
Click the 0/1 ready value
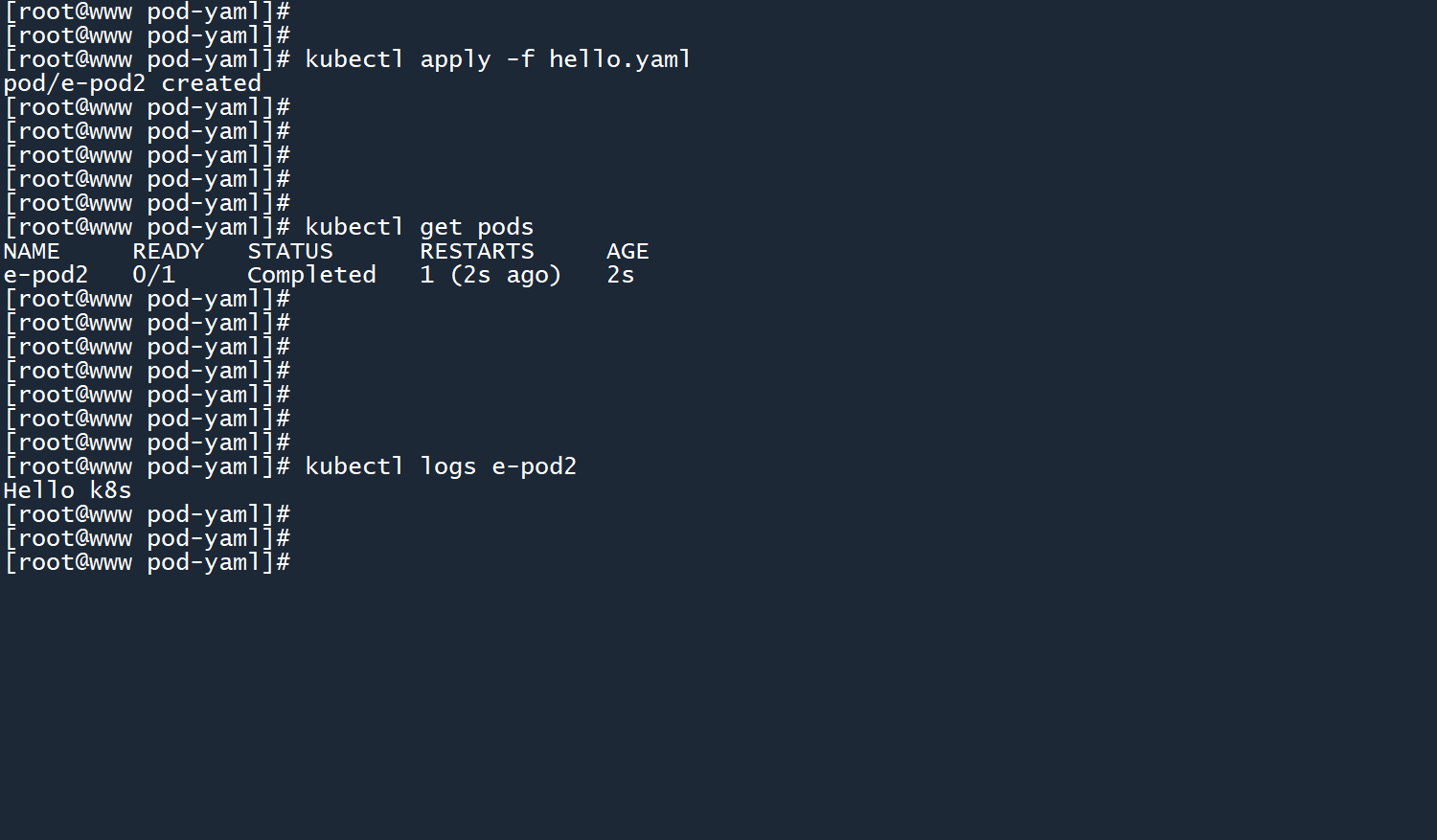tap(154, 275)
